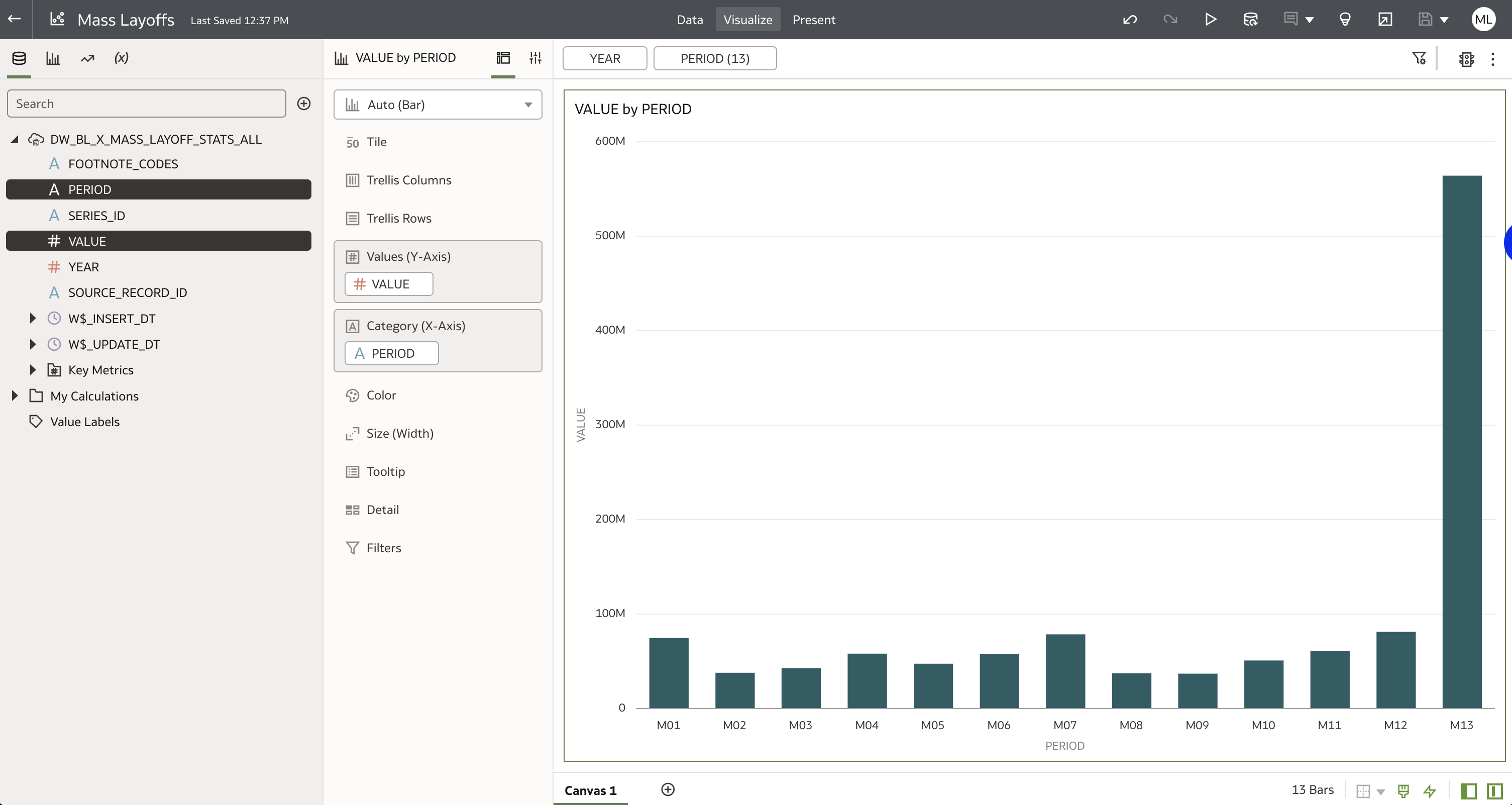Image resolution: width=1512 pixels, height=805 pixels.
Task: Toggle the brushing icon in status bar
Action: [x=1403, y=790]
